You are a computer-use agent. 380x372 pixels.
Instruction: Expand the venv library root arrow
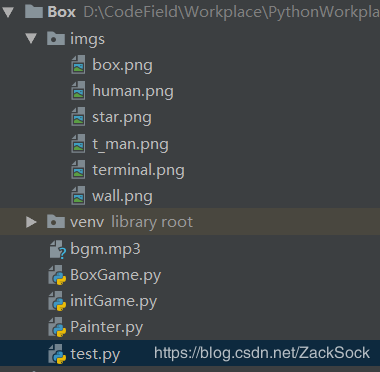click(x=31, y=222)
